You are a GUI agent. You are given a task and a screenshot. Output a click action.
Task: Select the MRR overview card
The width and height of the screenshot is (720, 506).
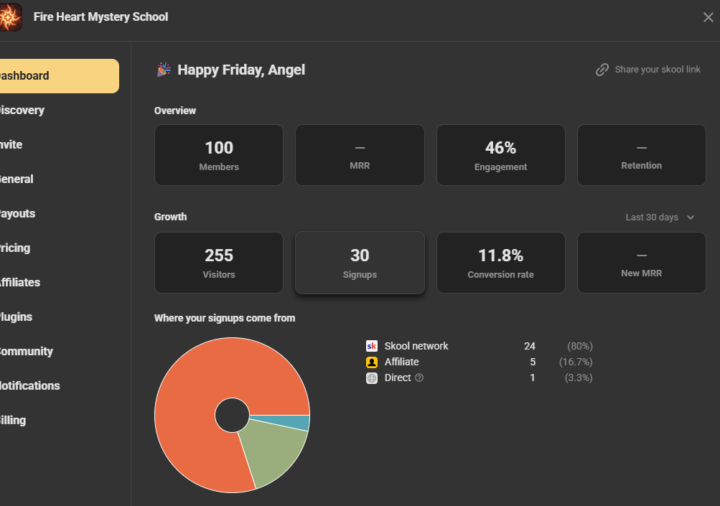(x=360, y=155)
